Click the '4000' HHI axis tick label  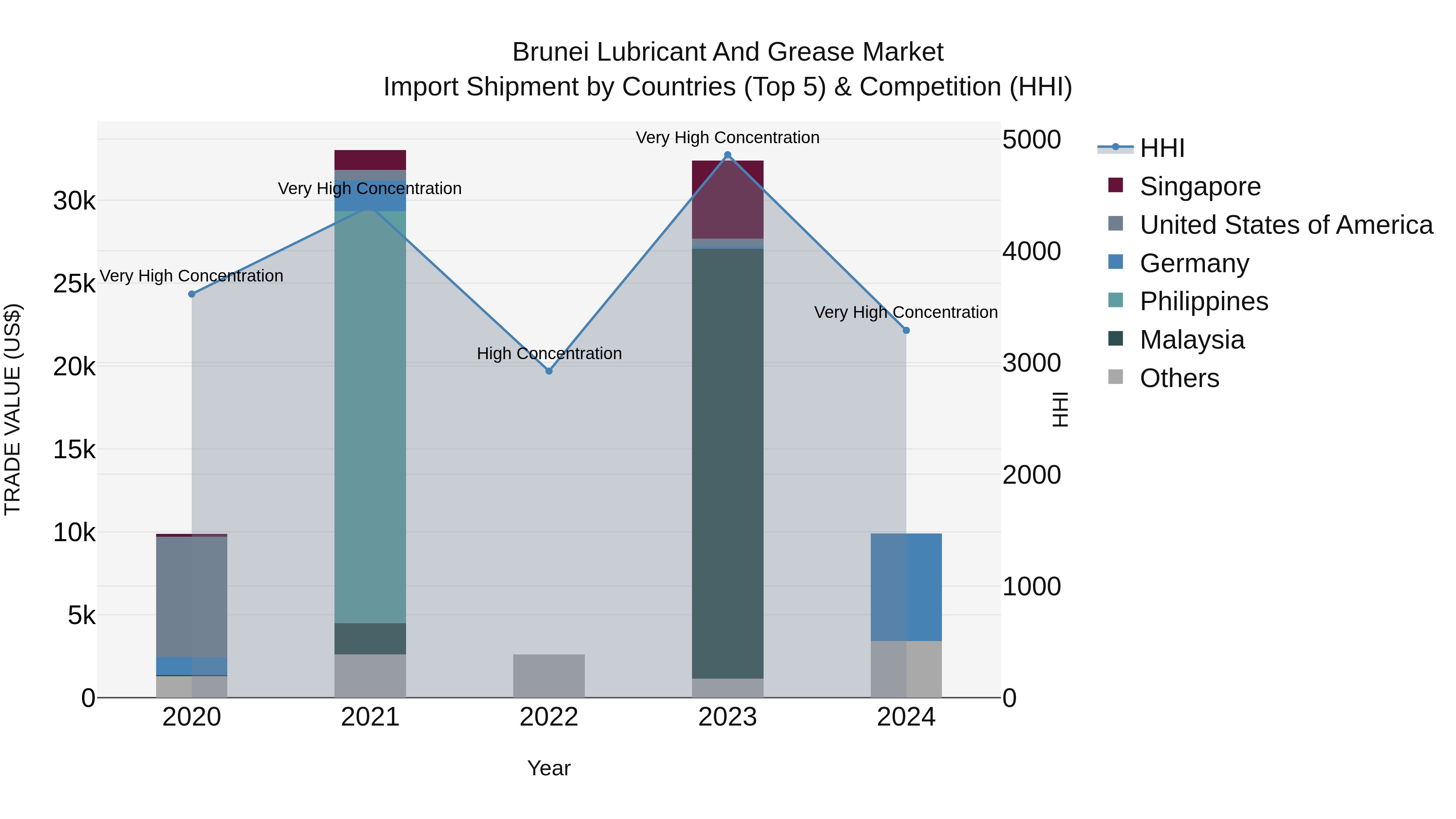tap(1031, 251)
